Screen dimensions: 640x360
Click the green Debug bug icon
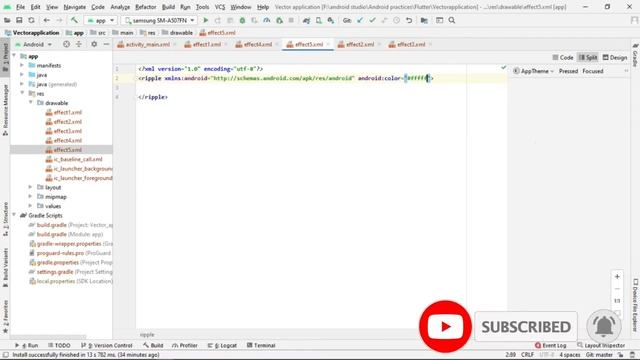coord(242,20)
